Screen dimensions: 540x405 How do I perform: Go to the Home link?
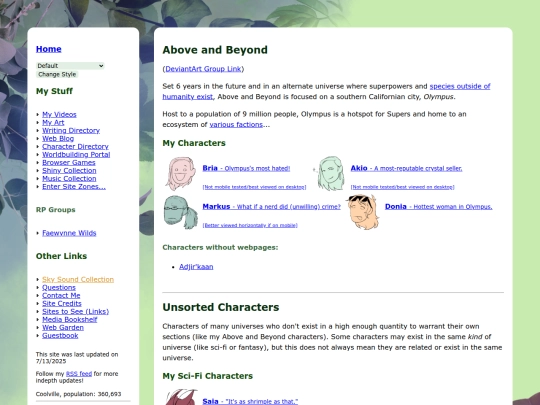pos(49,49)
